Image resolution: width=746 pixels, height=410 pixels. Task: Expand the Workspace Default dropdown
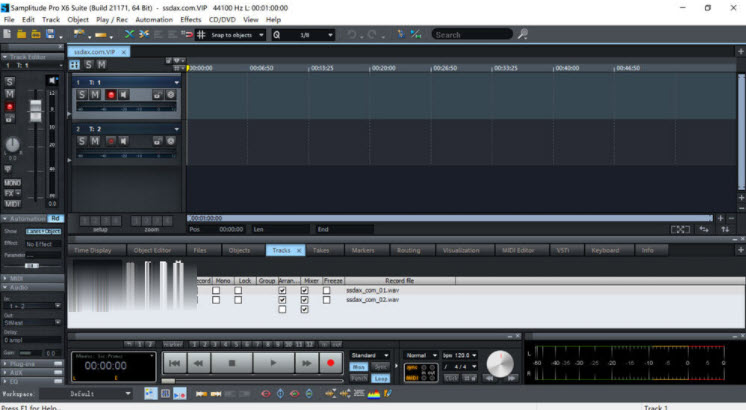[130, 394]
